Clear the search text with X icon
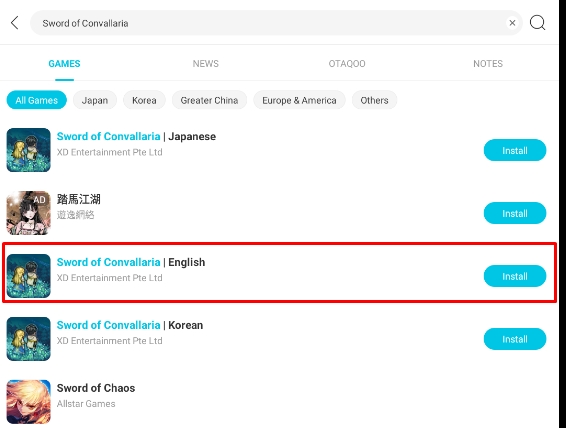This screenshot has height=428, width=566. [512, 23]
